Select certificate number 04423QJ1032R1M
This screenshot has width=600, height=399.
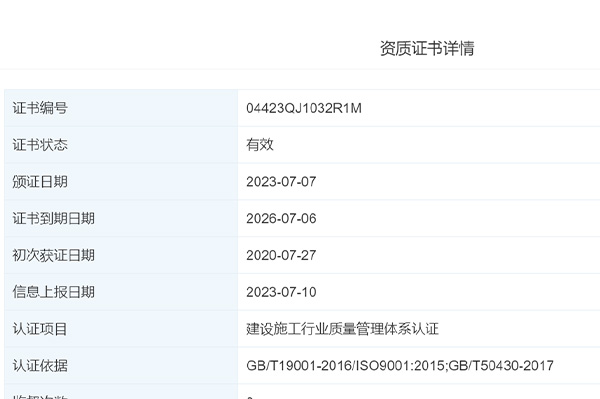[304, 108]
